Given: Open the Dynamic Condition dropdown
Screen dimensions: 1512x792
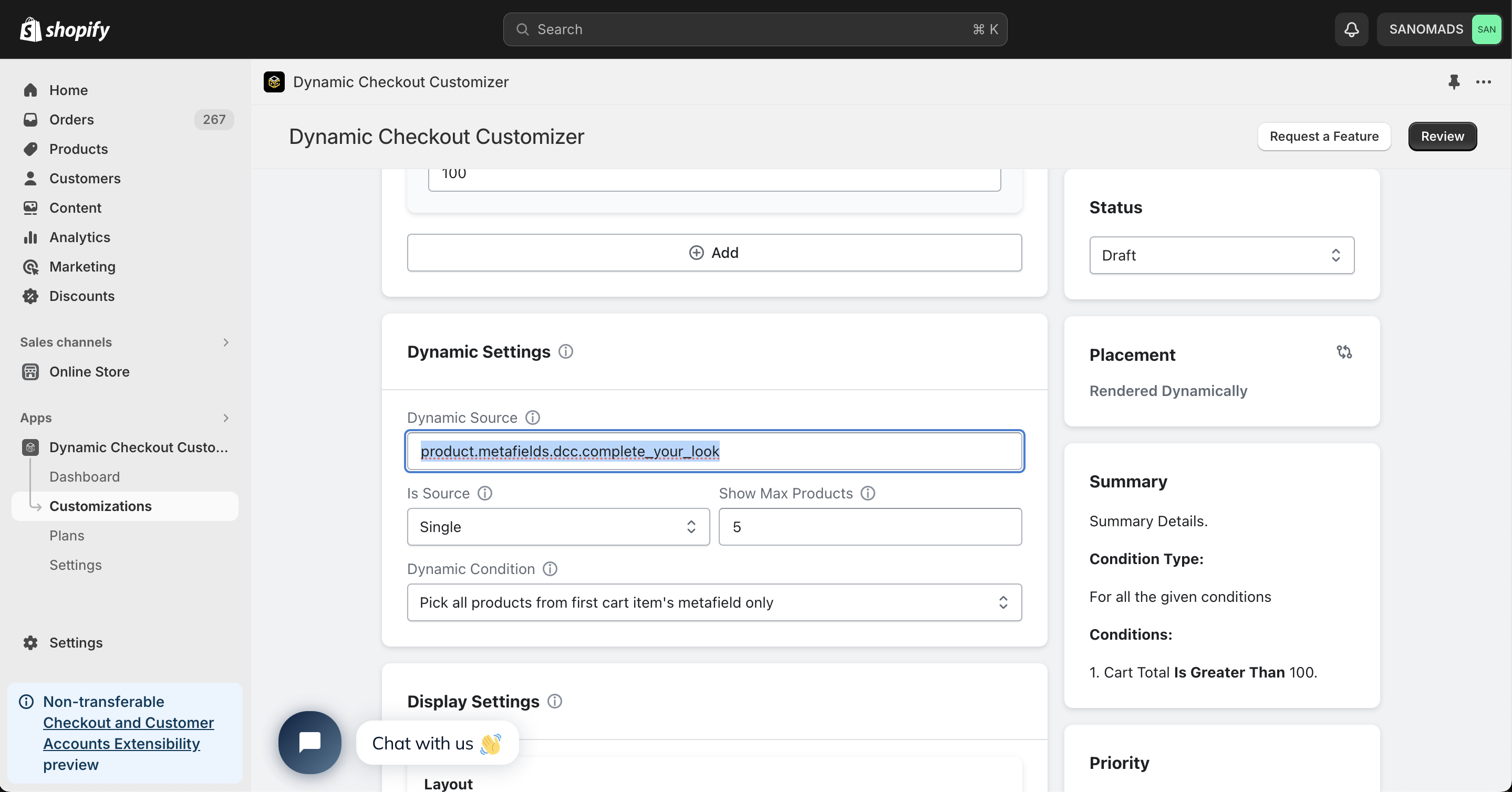Looking at the screenshot, I should pos(714,602).
